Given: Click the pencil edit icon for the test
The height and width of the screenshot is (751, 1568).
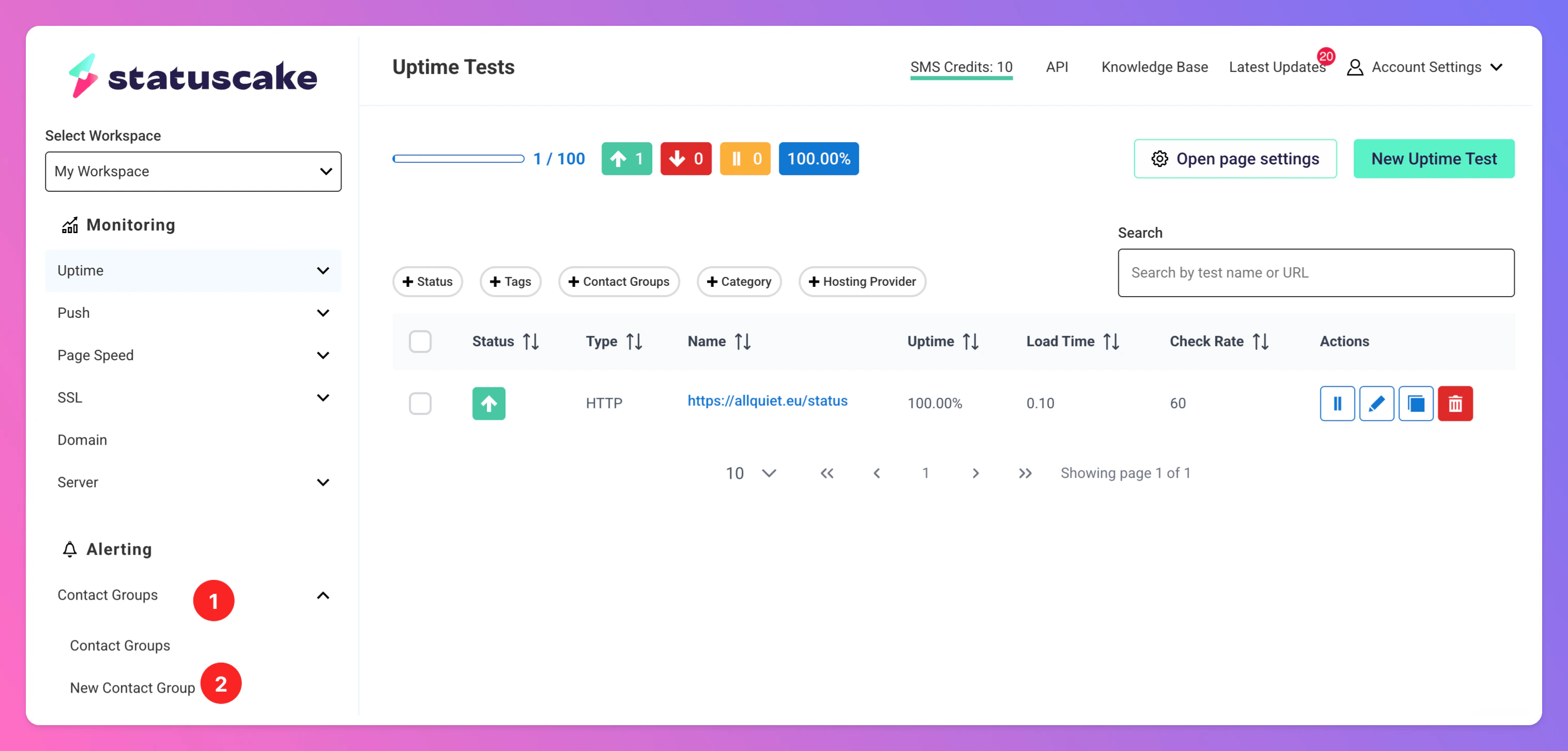Looking at the screenshot, I should tap(1376, 403).
